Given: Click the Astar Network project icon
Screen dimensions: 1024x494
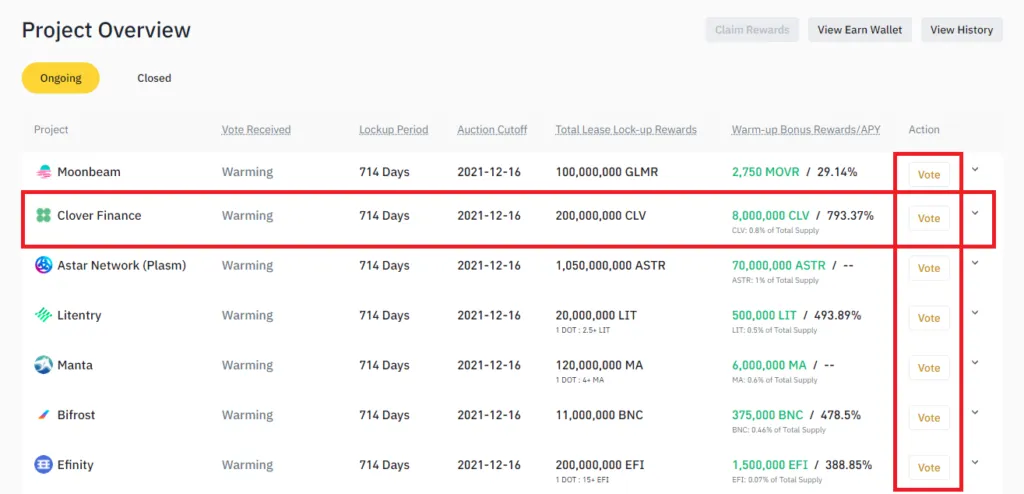Looking at the screenshot, I should pyautogui.click(x=43, y=265).
